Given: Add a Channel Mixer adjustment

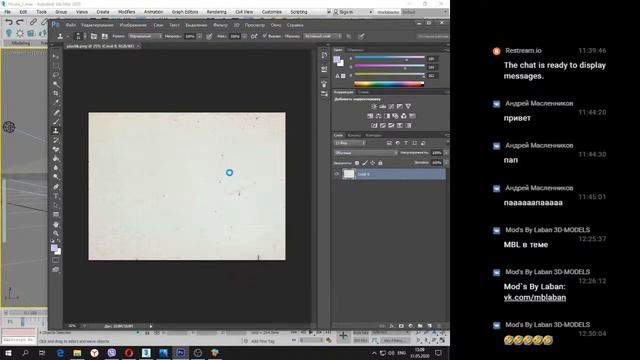Looking at the screenshot, I should 404,116.
